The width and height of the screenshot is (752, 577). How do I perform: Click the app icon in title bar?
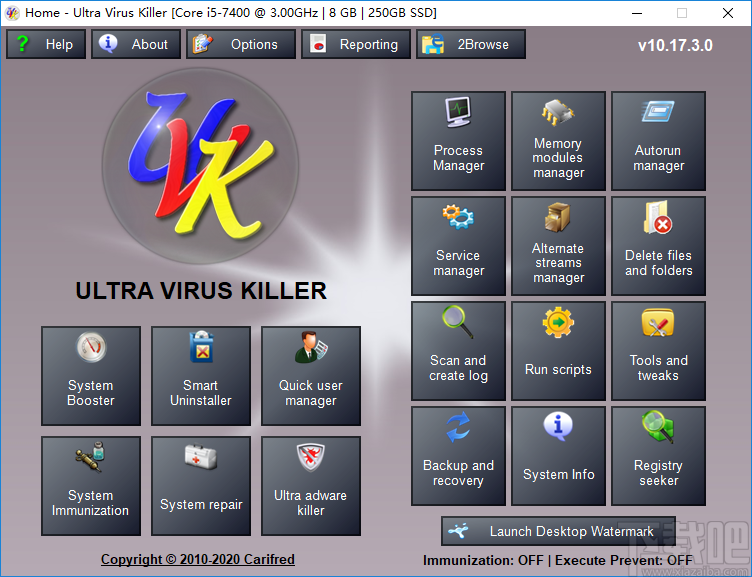pyautogui.click(x=12, y=12)
